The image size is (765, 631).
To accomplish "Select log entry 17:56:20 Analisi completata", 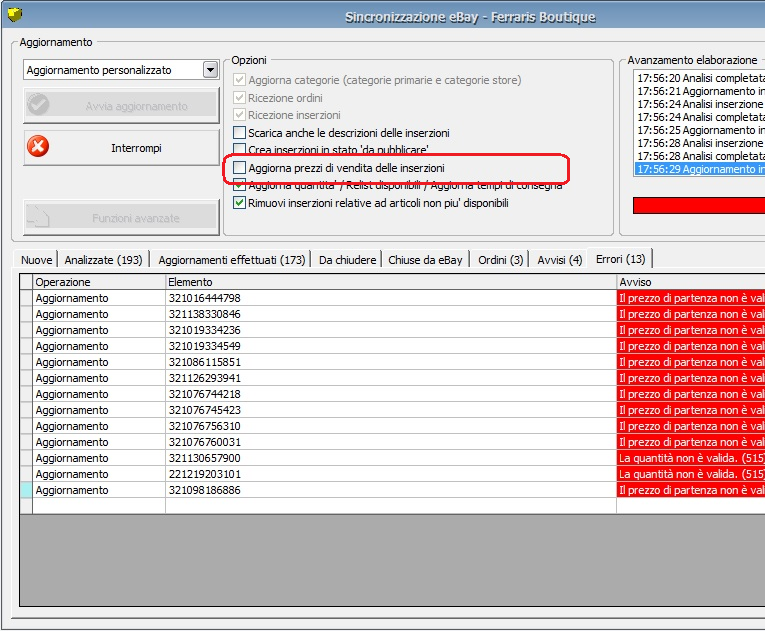I will coord(700,78).
